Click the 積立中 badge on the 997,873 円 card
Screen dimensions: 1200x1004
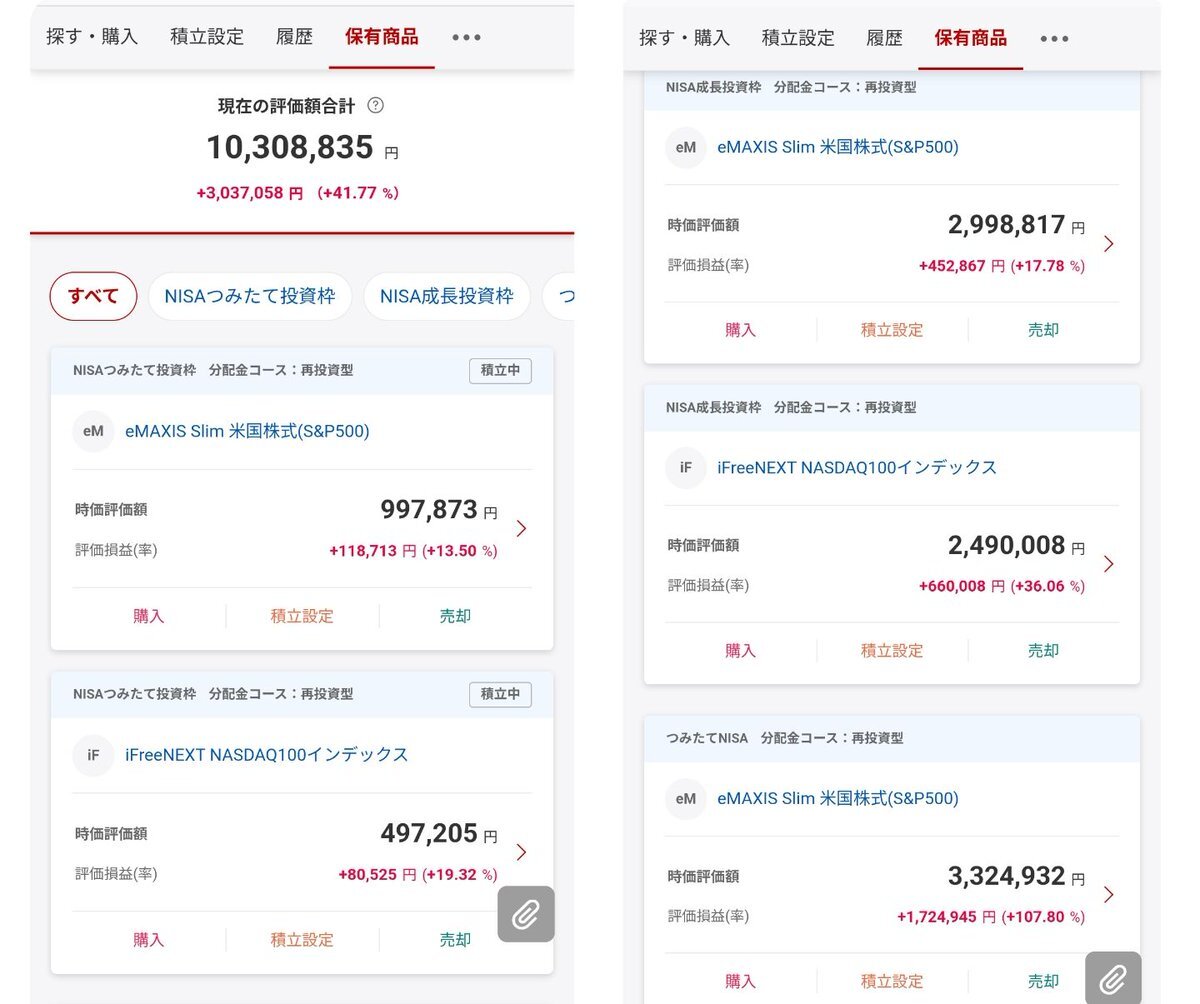pyautogui.click(x=500, y=370)
